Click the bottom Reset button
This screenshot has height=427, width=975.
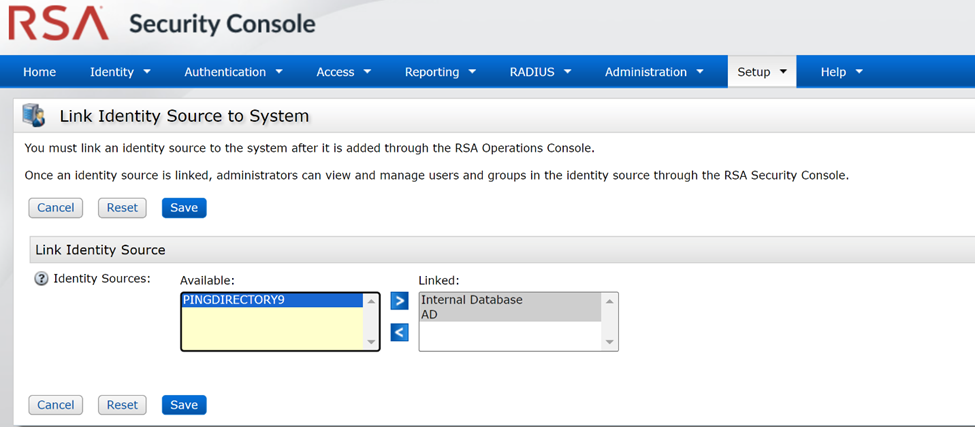[122, 405]
